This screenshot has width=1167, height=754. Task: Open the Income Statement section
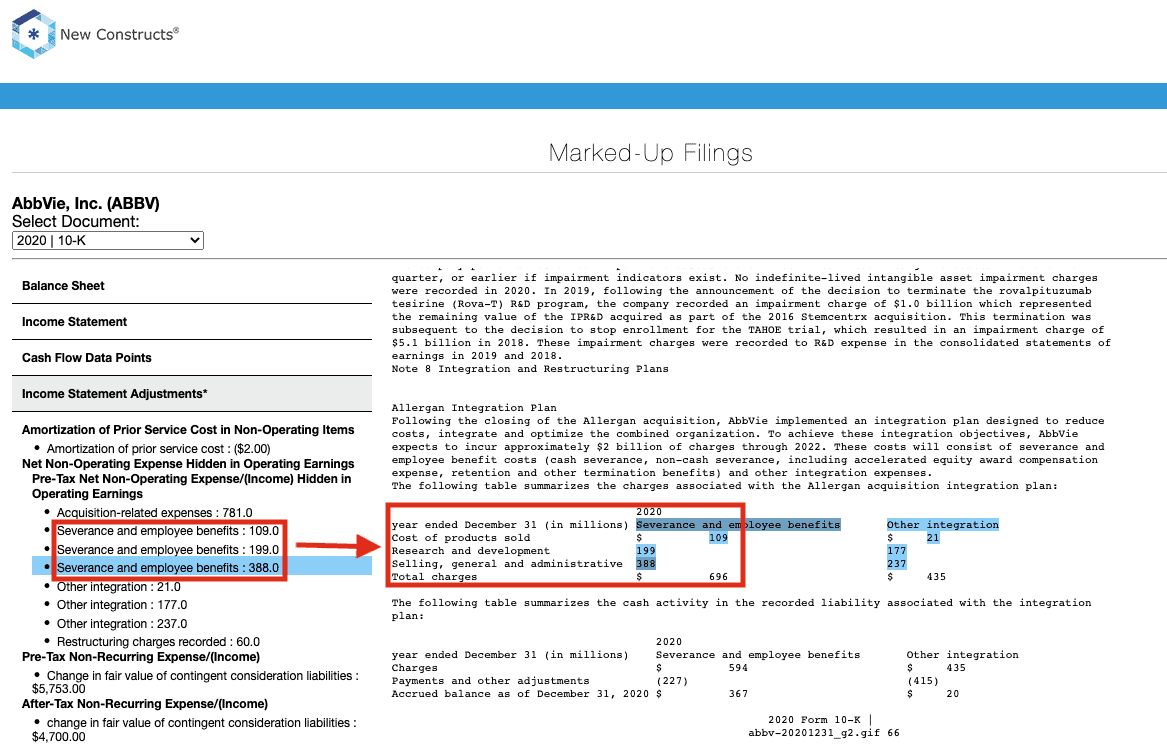pyautogui.click(x=192, y=322)
